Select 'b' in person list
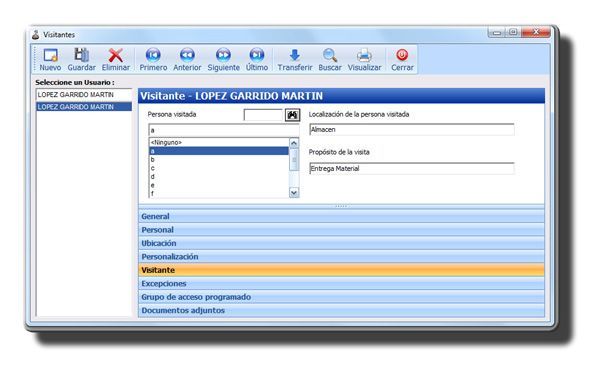600x376 pixels. tap(219, 160)
